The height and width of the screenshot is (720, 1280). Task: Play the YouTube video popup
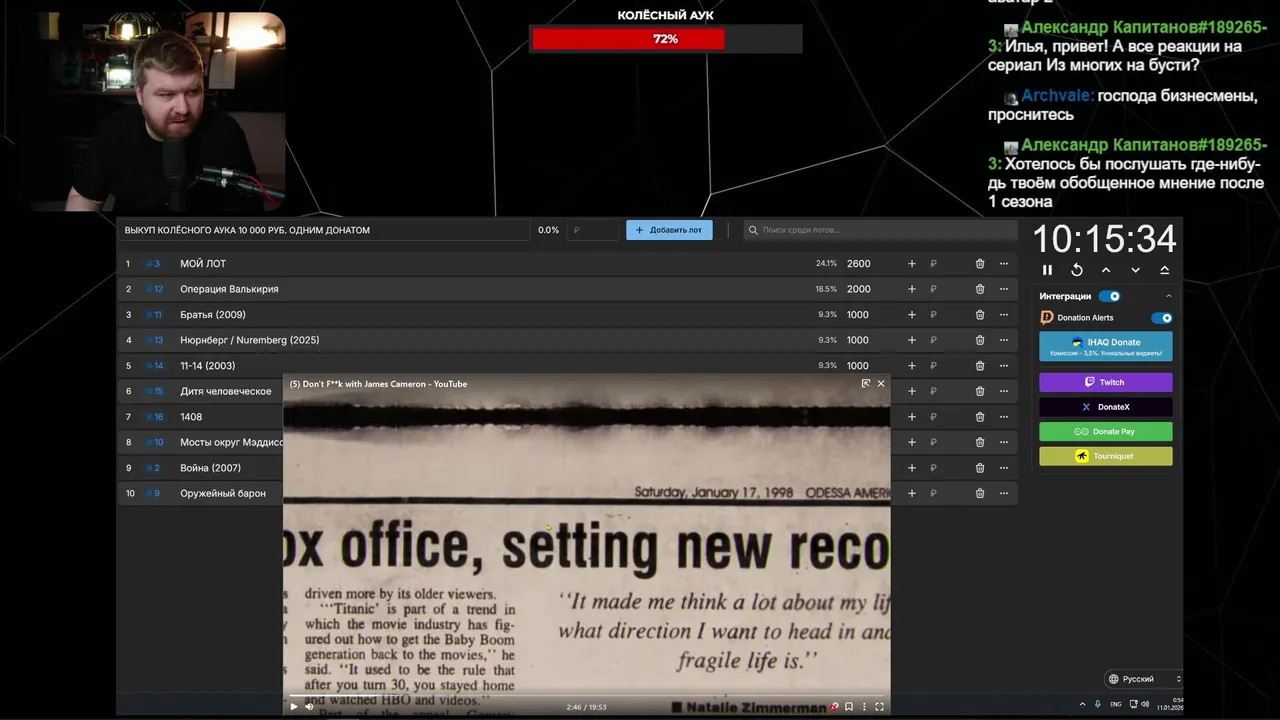[294, 706]
